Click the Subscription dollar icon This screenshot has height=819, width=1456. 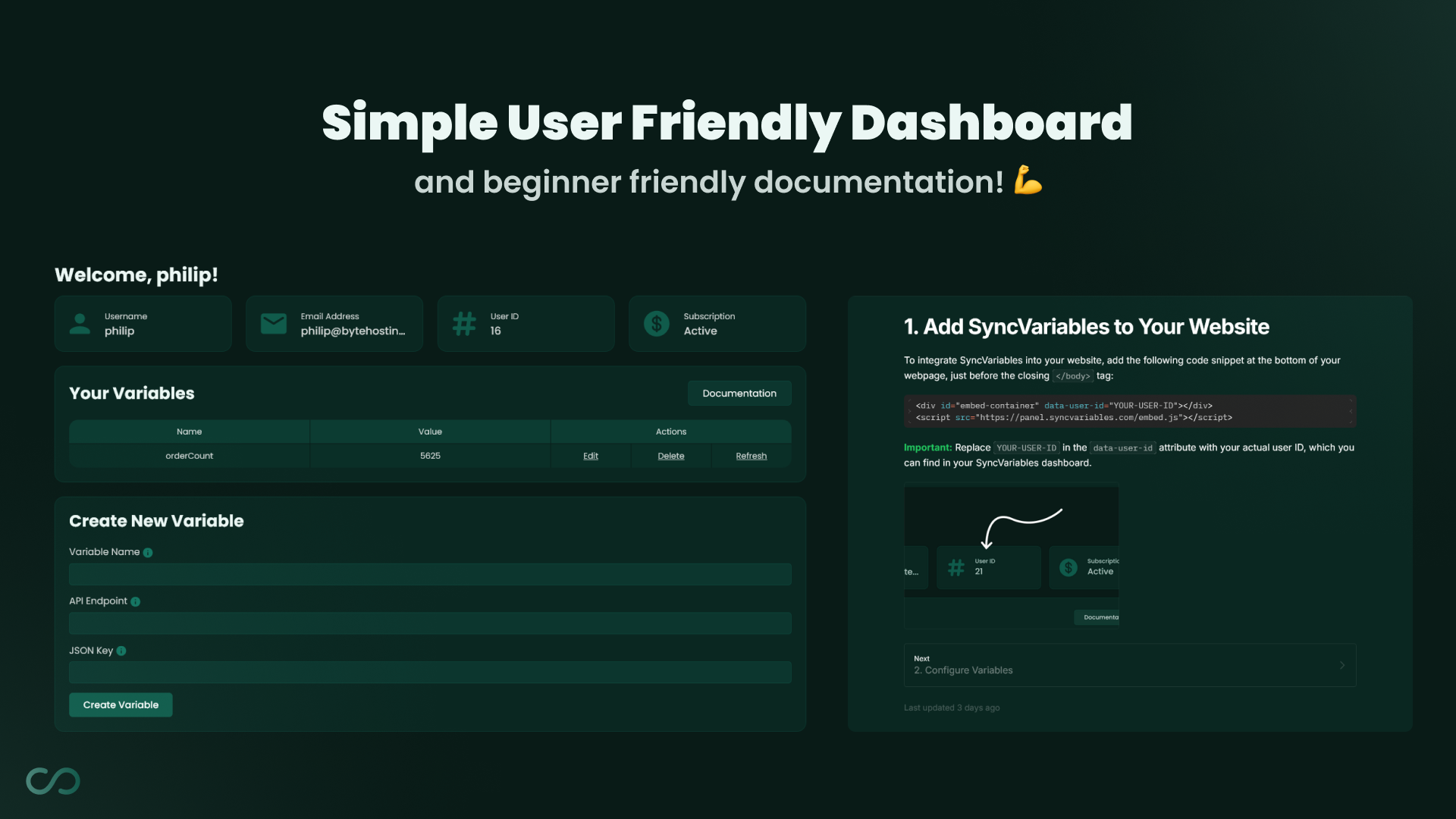point(657,324)
